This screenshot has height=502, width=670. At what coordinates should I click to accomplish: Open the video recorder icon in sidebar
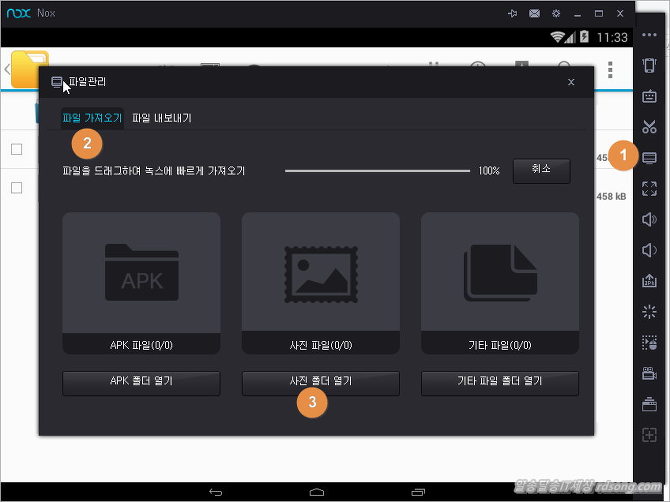pos(649,373)
